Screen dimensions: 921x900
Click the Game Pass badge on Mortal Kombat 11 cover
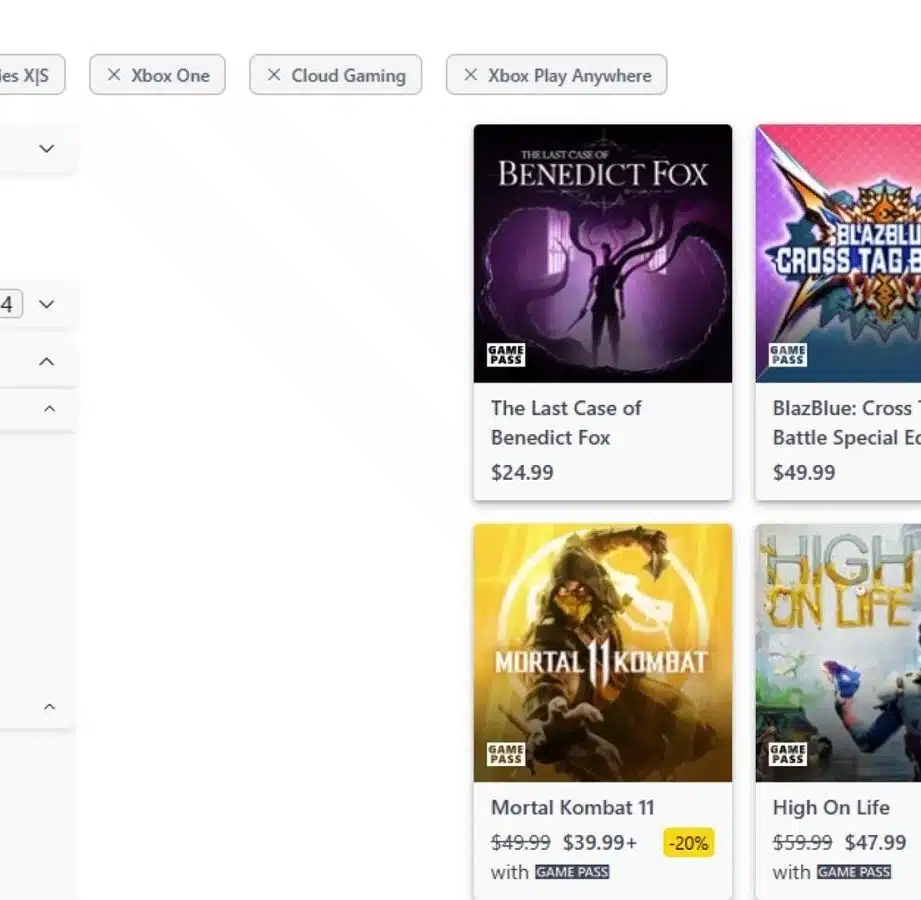click(506, 754)
